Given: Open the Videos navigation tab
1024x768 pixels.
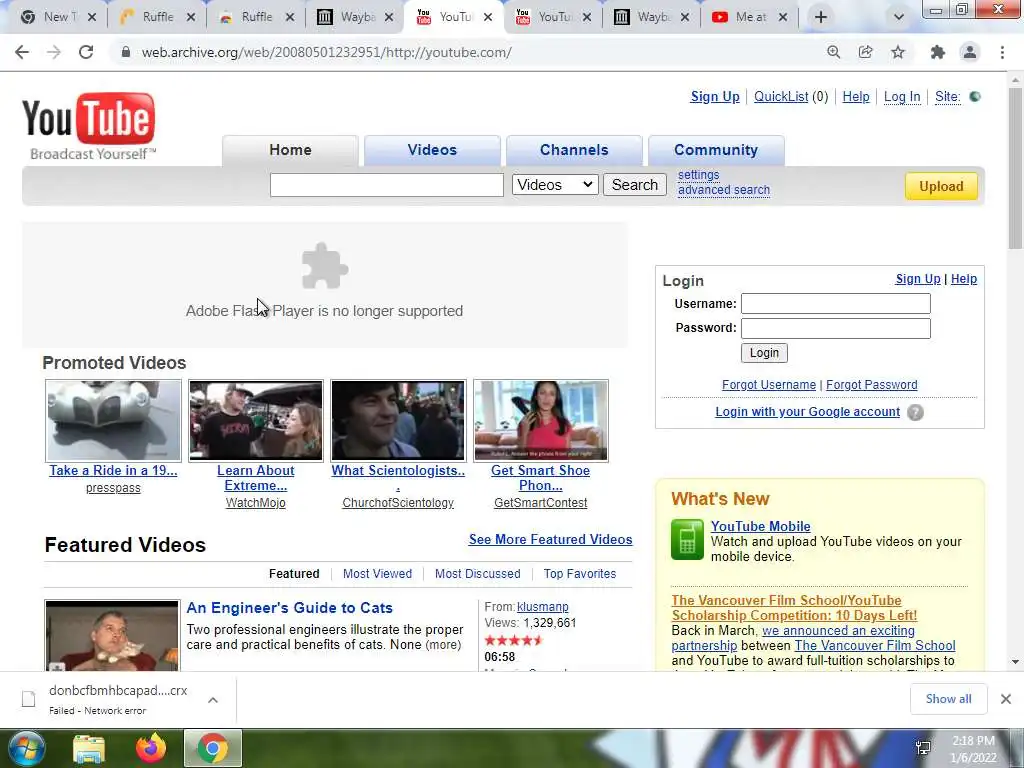Looking at the screenshot, I should pos(432,150).
